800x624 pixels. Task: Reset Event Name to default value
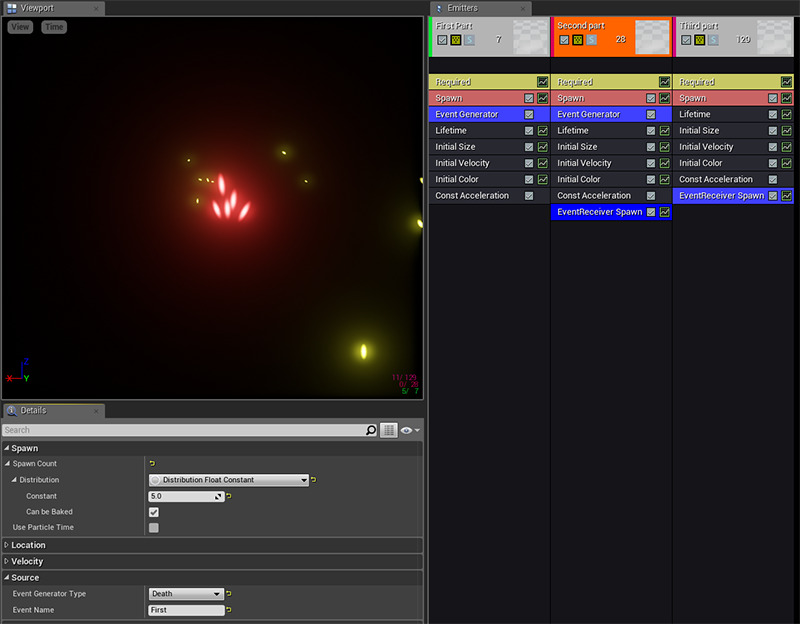pyautogui.click(x=229, y=610)
